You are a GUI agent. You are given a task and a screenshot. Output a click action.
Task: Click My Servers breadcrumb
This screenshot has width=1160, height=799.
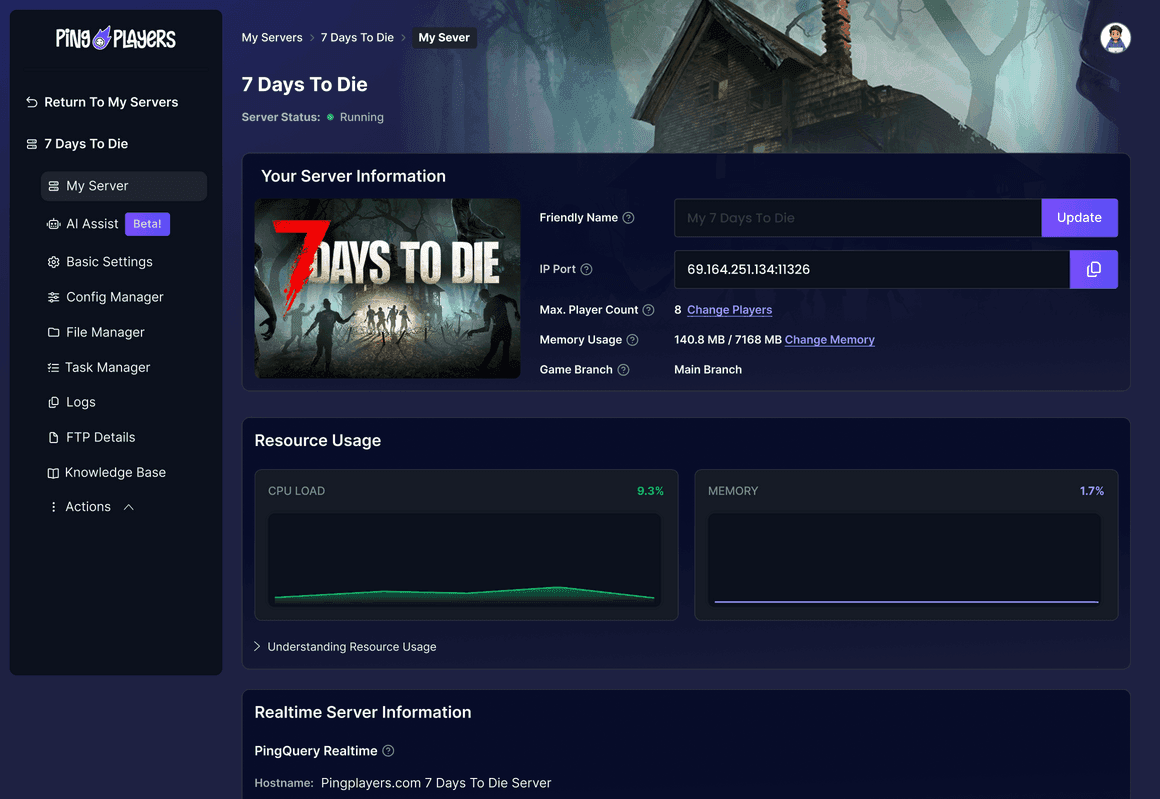(272, 38)
